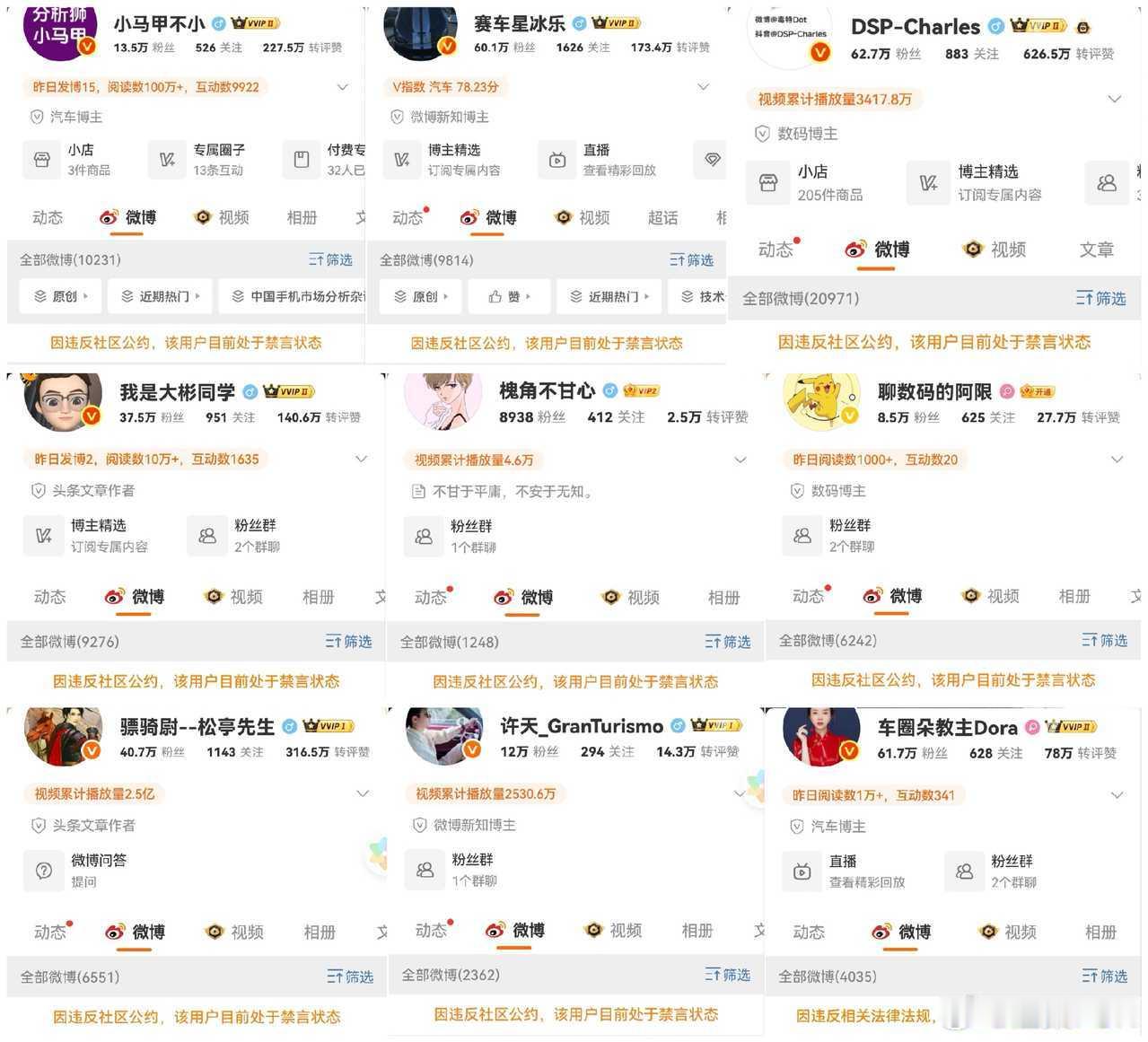Screen dimensions: 1148x1042
Task: Click 小店 shop icon on DSP-Charles profile
Action: point(768,183)
